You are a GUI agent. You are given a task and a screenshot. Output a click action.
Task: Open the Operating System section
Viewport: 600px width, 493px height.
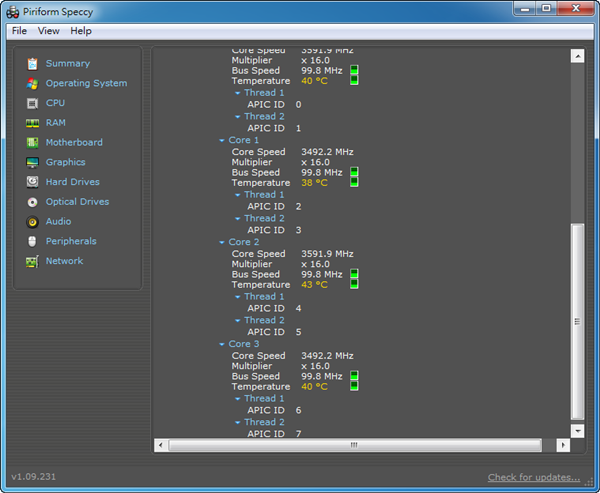(x=86, y=83)
